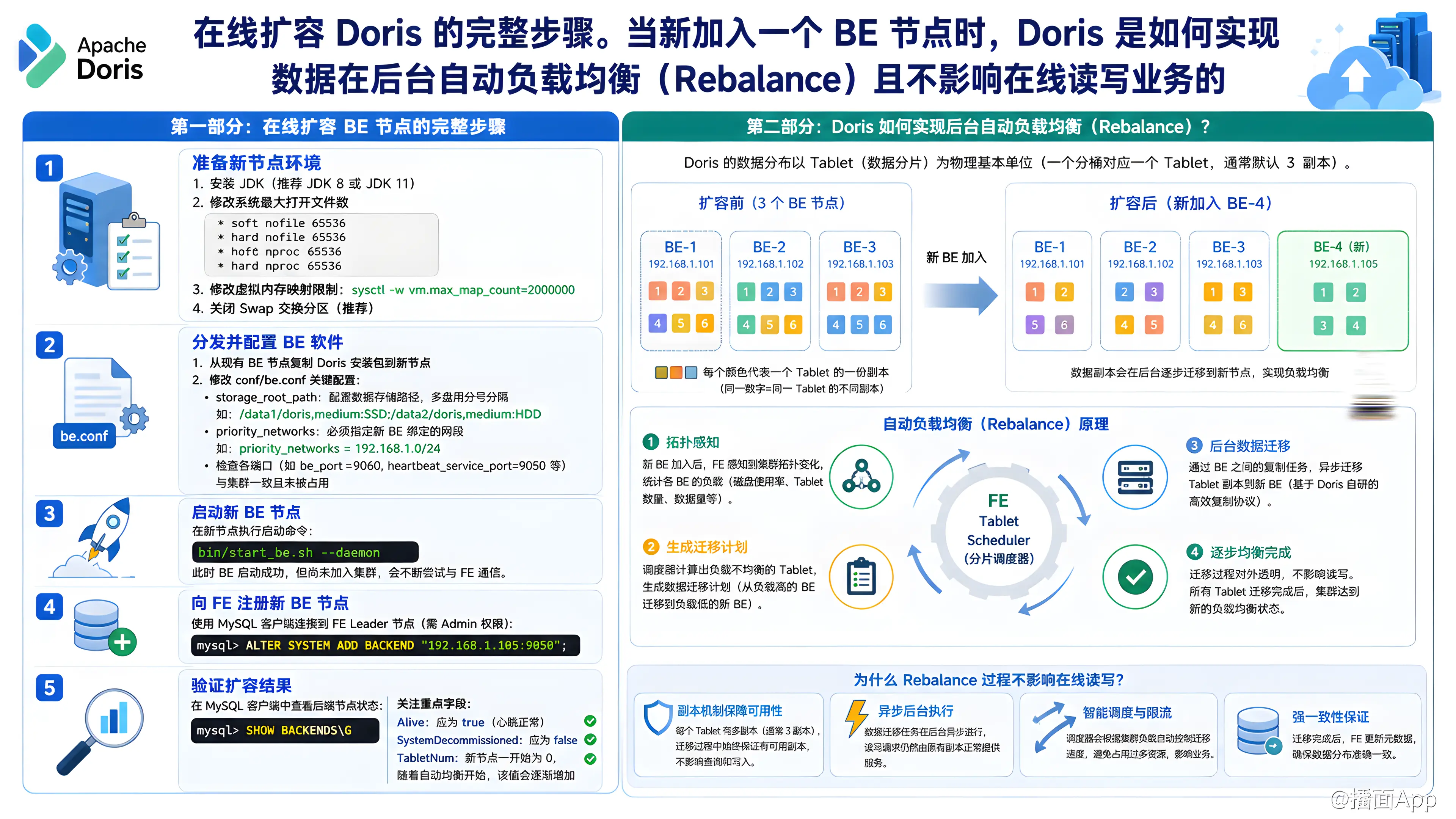Viewport: 1456px width, 819px height.
Task: Click the 扩容后（新加入 BE-4）title
Action: (x=1190, y=203)
